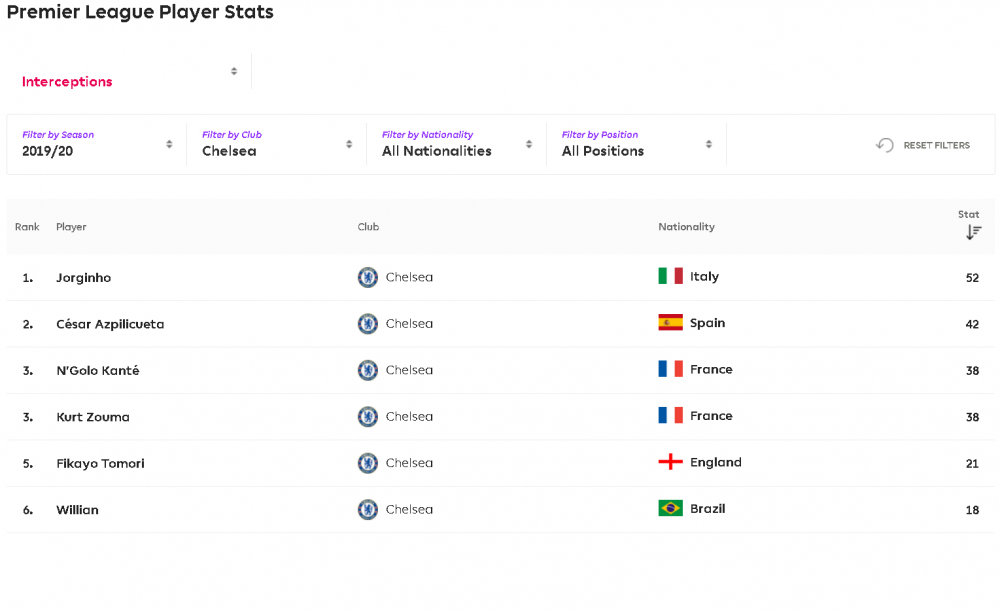Open Fikayo Tomori player link
Image resolution: width=1000 pixels, height=613 pixels.
click(x=100, y=463)
